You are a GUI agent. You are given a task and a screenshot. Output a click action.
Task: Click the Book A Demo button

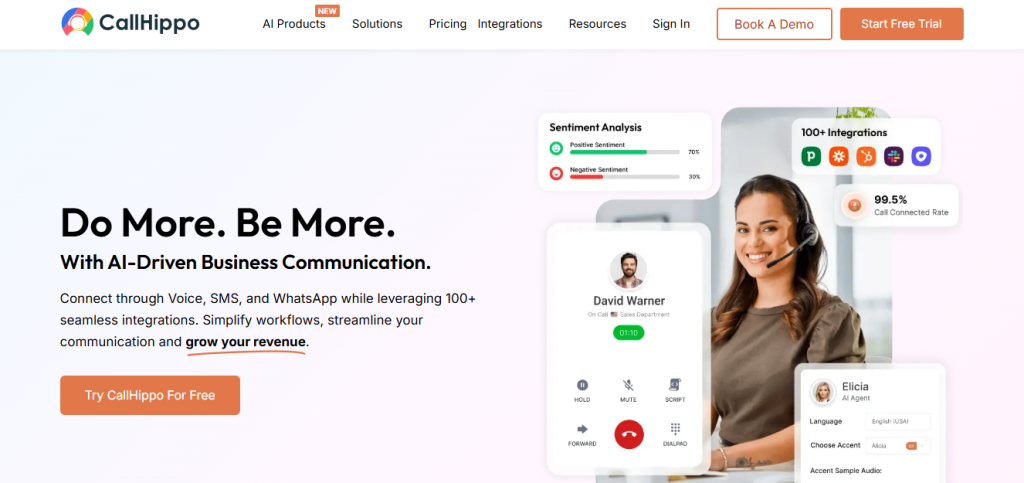point(774,24)
